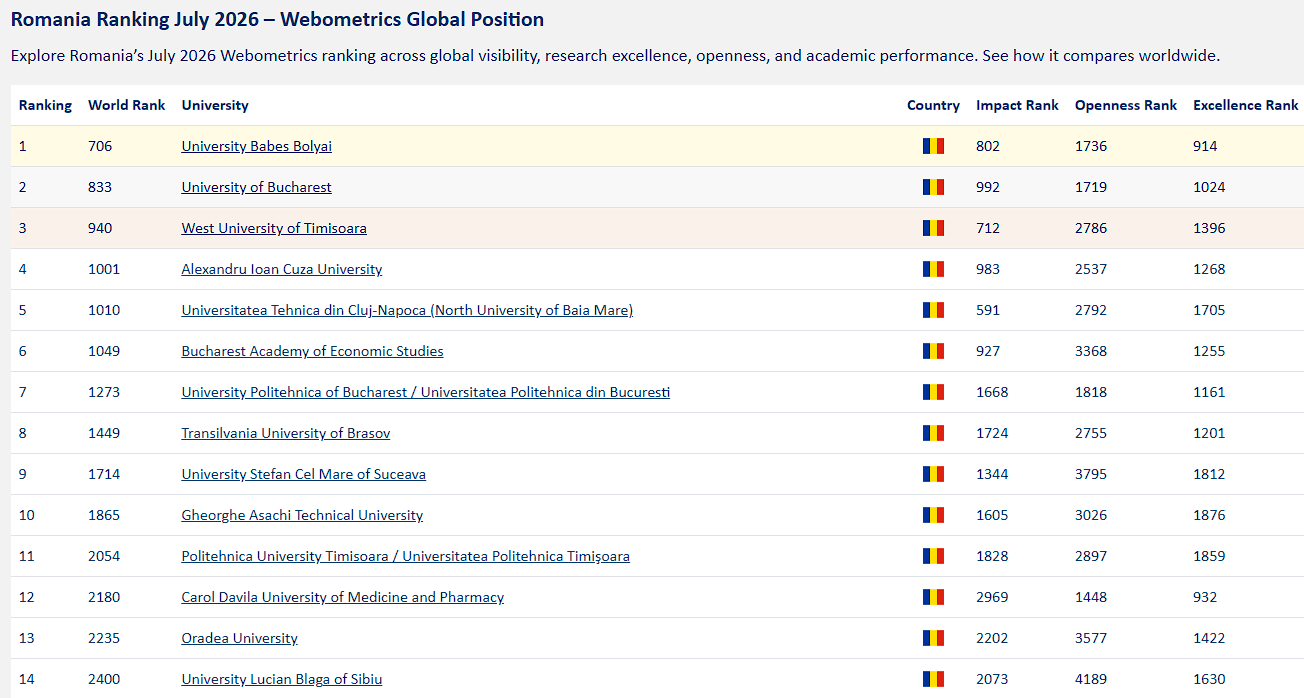Select world rank value 940
The image size is (1304, 698).
coord(100,228)
